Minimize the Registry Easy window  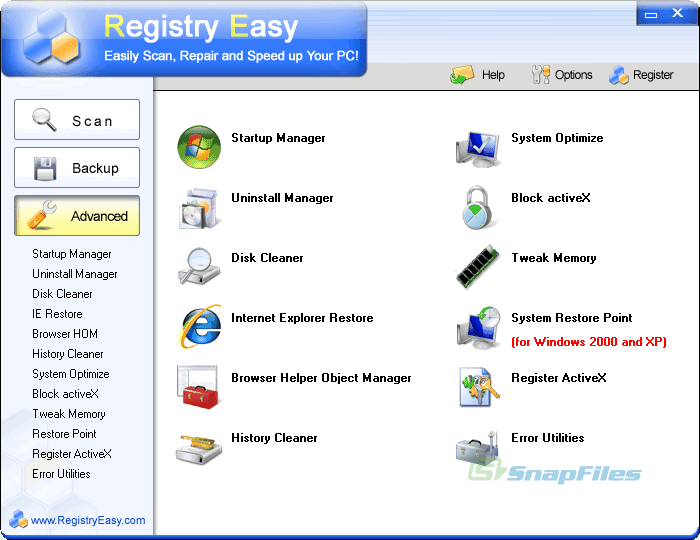[x=651, y=14]
